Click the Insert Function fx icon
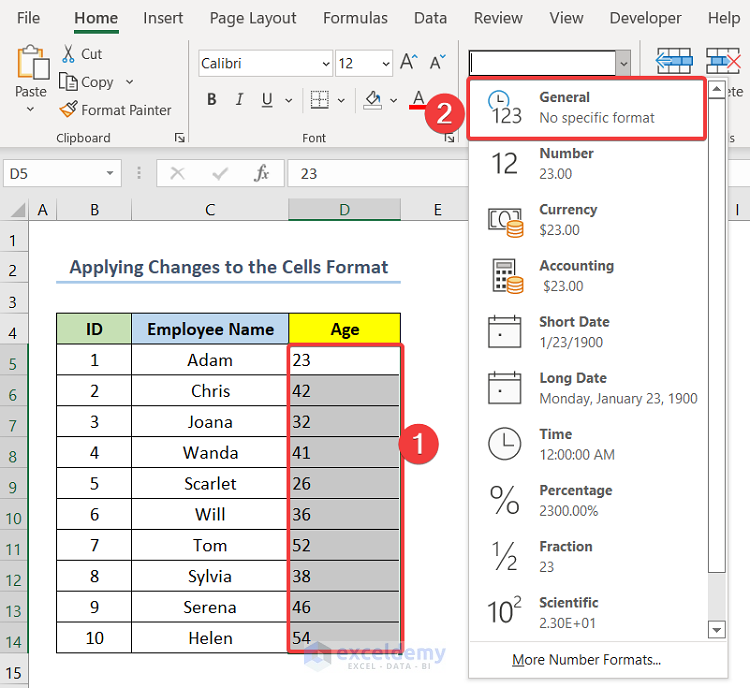Image resolution: width=750 pixels, height=688 pixels. (x=262, y=173)
